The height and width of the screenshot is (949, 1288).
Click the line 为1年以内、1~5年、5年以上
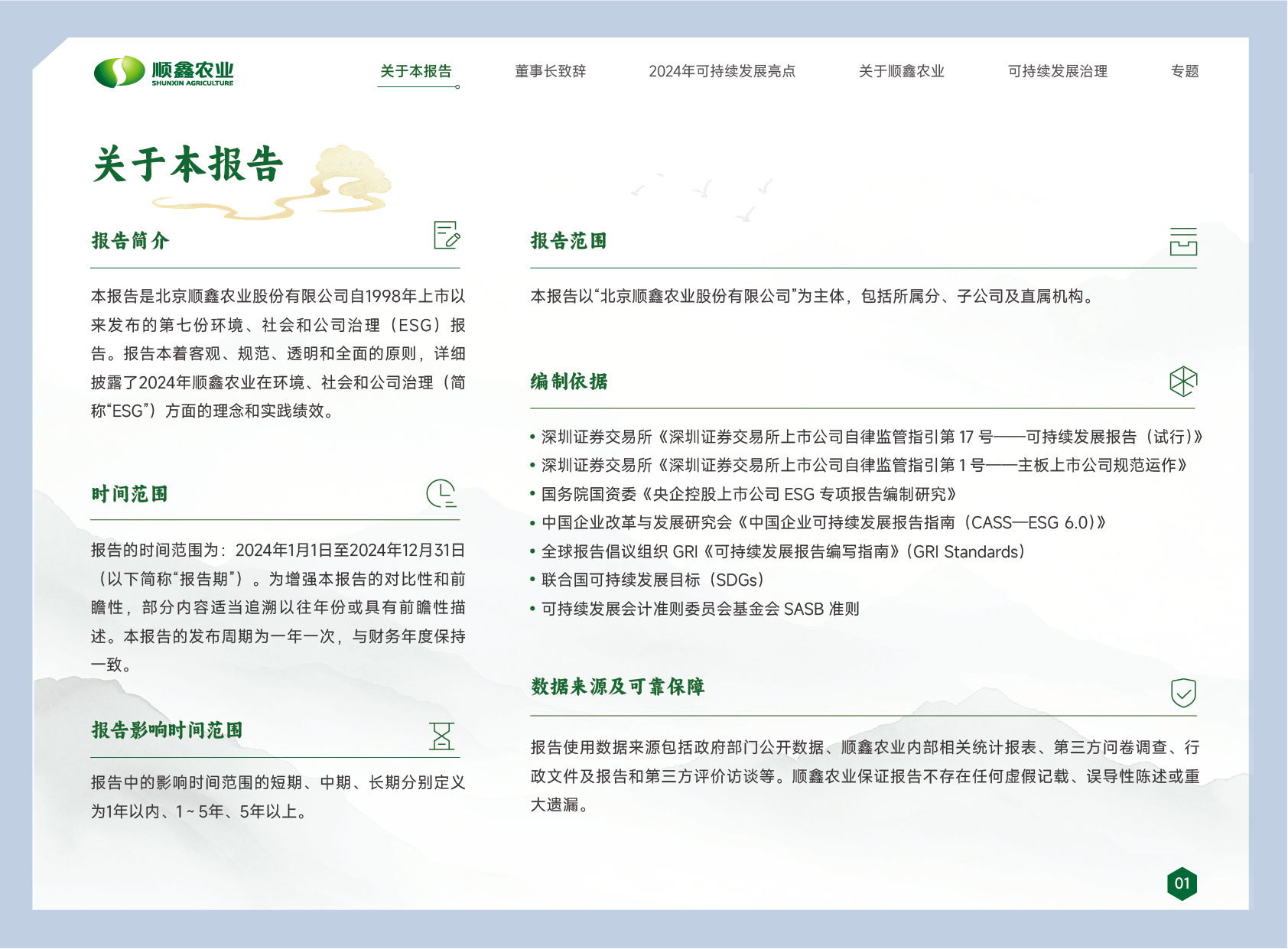pos(200,811)
